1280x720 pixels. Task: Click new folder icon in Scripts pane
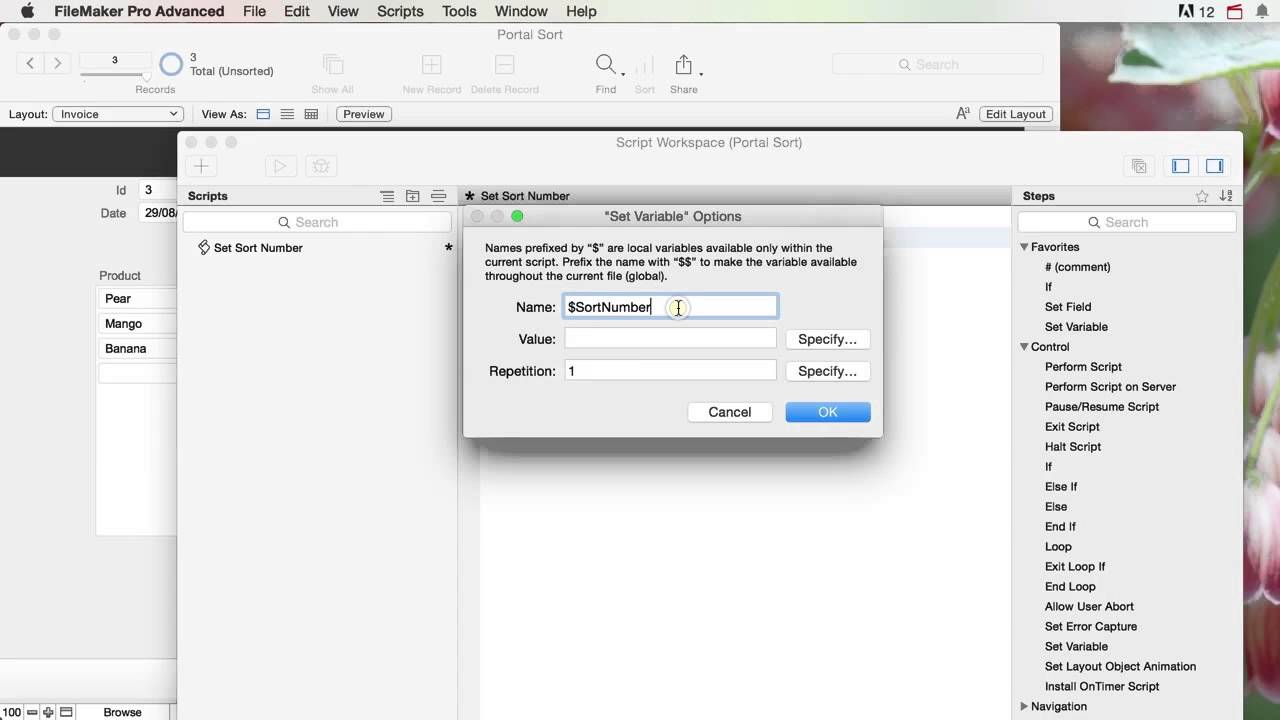(412, 196)
